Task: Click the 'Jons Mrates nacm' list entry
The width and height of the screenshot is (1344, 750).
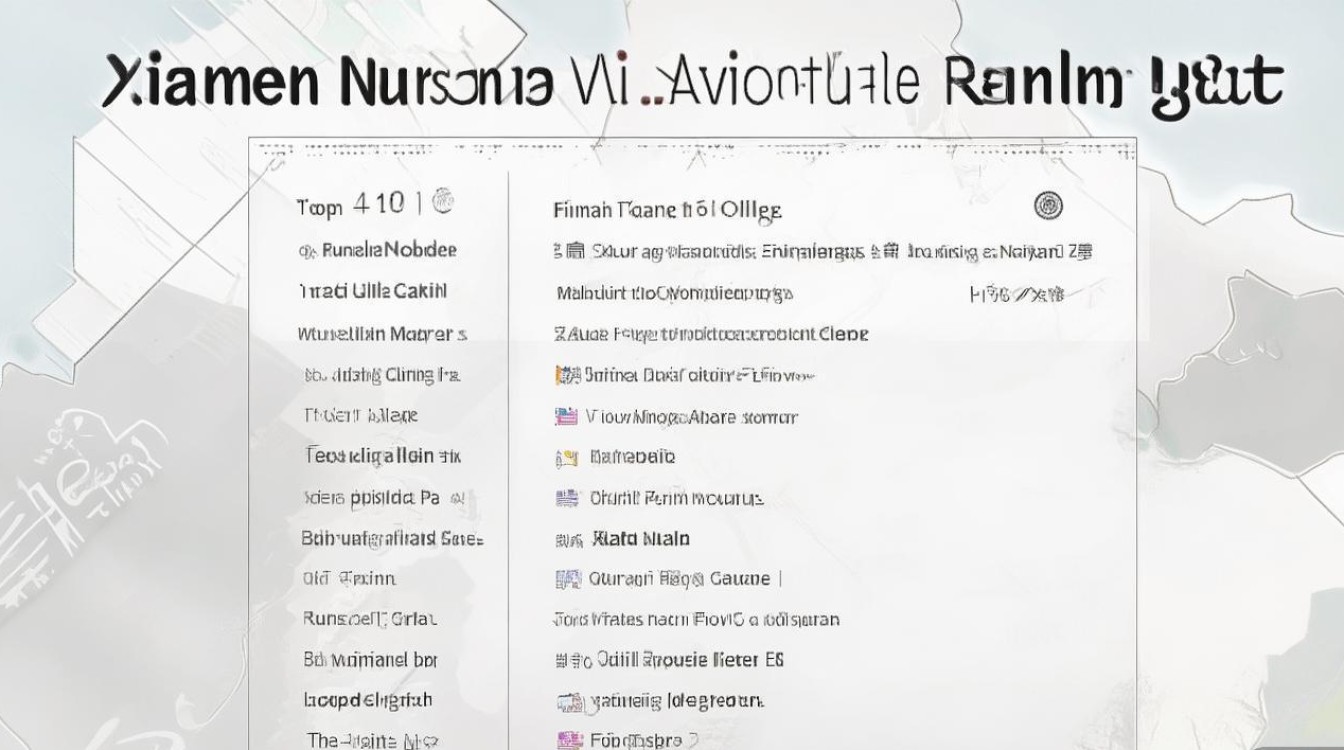Action: coord(696,620)
